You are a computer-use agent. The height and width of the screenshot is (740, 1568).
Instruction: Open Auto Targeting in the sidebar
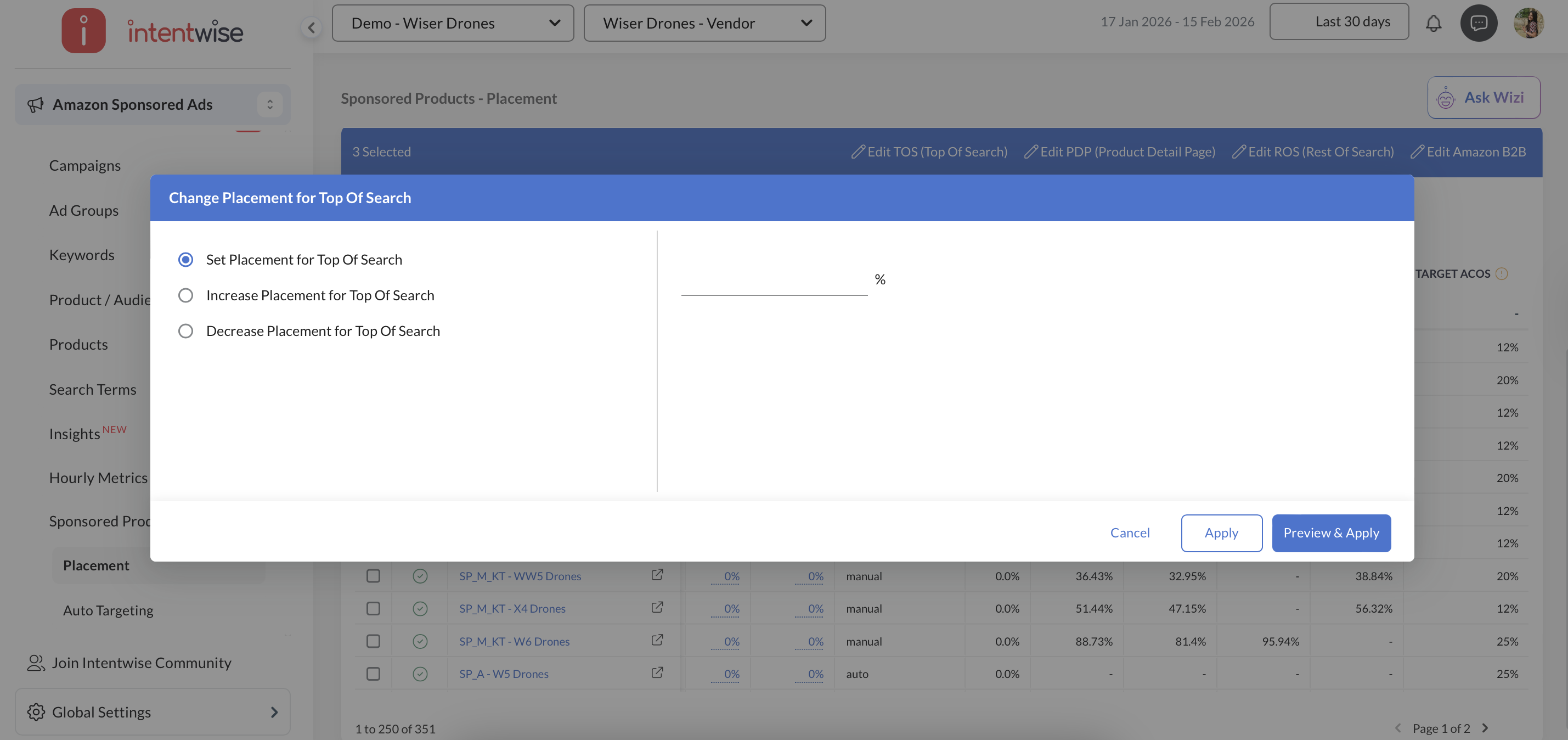tap(108, 610)
